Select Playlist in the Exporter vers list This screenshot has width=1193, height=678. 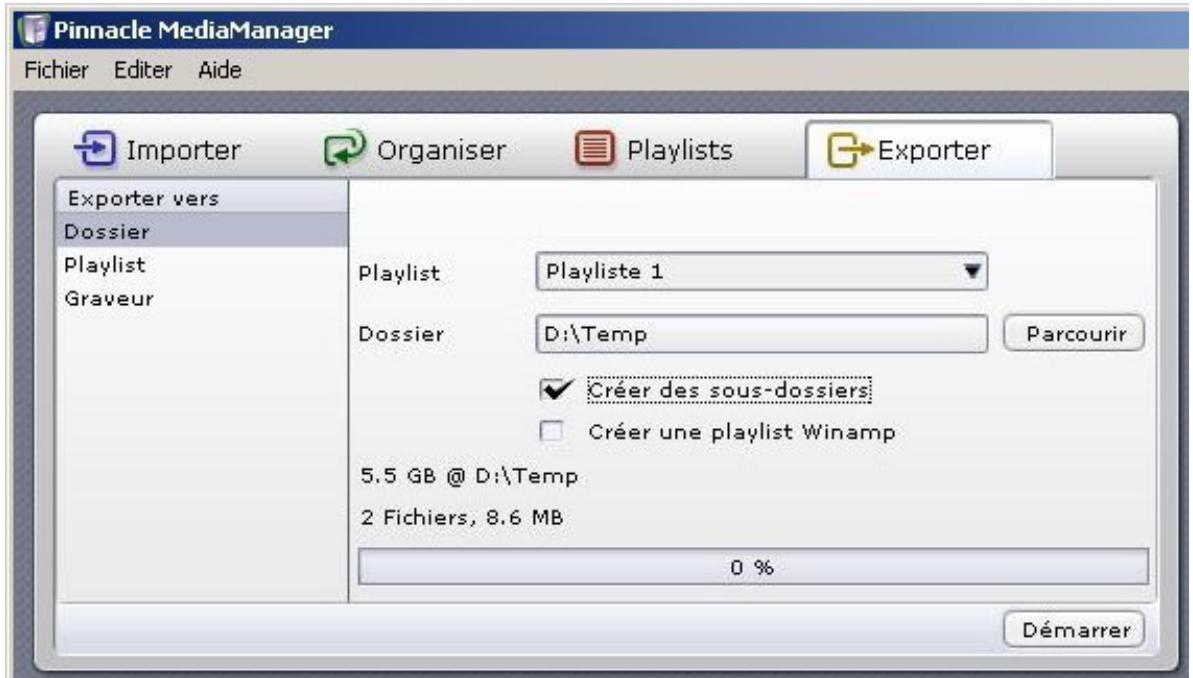coord(202,264)
